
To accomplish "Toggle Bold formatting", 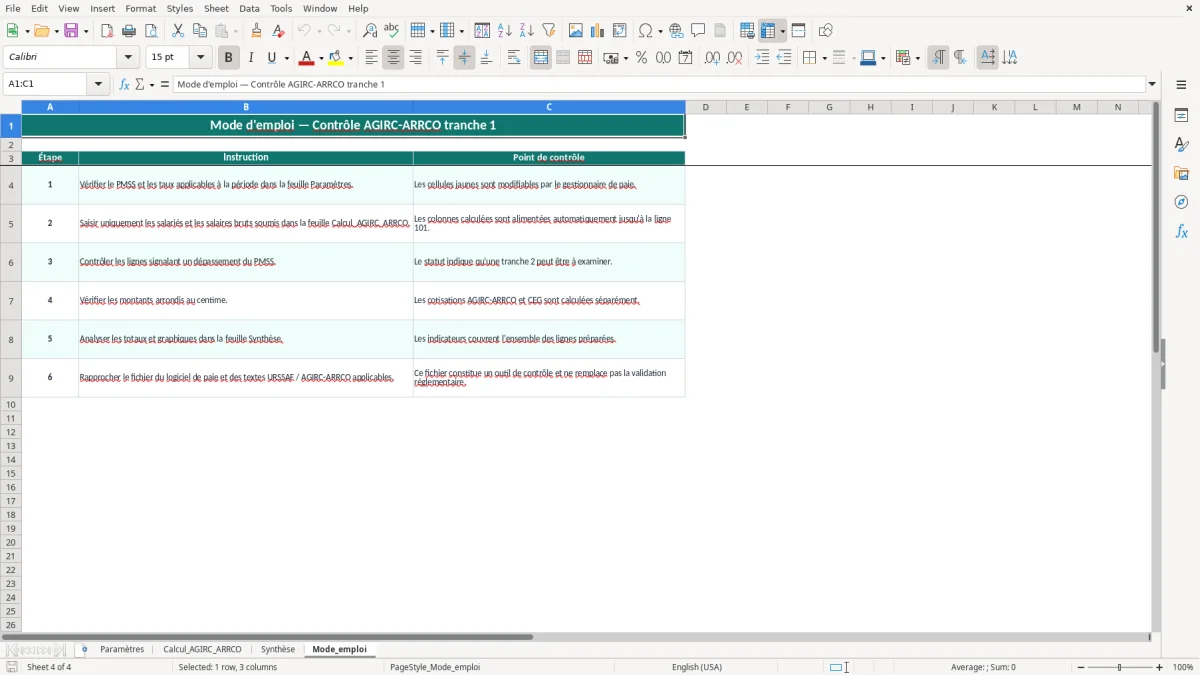I will pos(229,58).
